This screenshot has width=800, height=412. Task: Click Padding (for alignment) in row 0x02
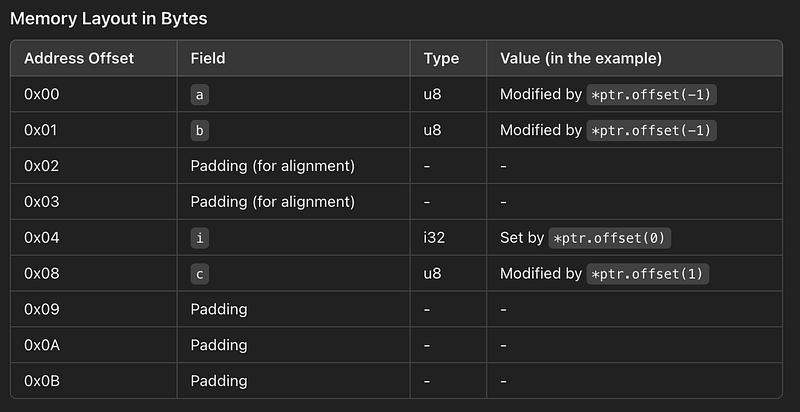pos(272,166)
